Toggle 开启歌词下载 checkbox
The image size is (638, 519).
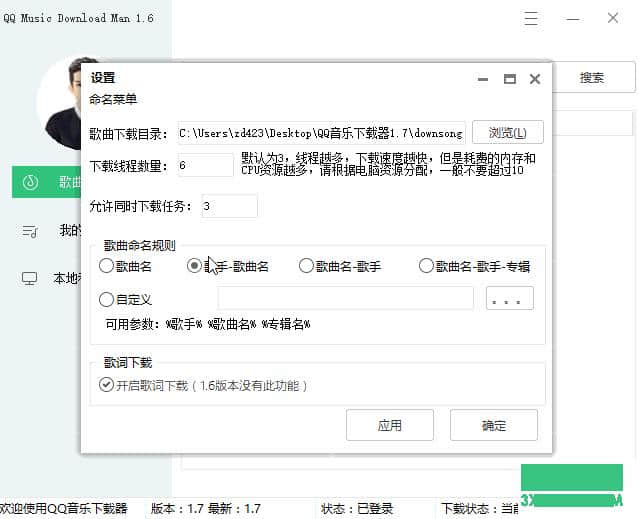click(106, 385)
